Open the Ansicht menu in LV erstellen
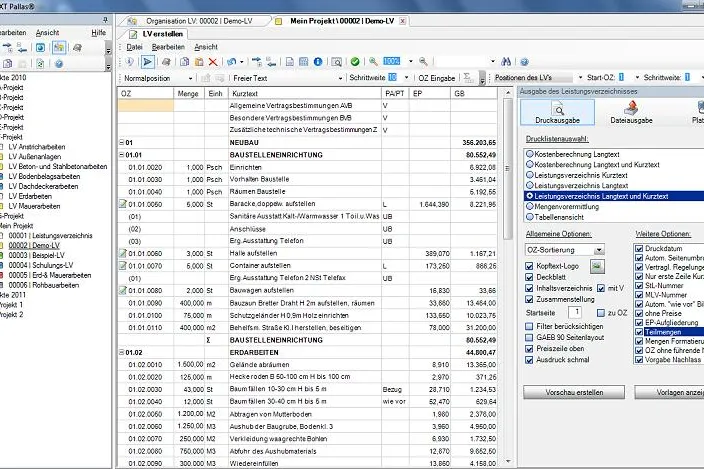Screen dimensions: 704x469 tap(206, 47)
